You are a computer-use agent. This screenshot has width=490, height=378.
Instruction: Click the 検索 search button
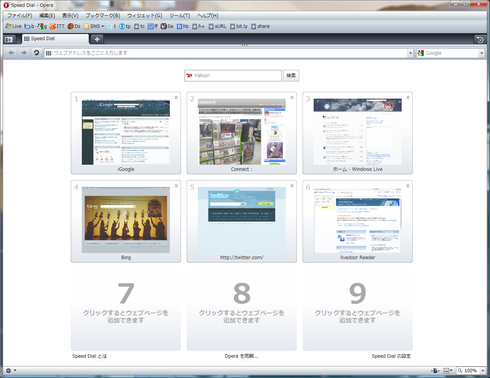pyautogui.click(x=291, y=76)
